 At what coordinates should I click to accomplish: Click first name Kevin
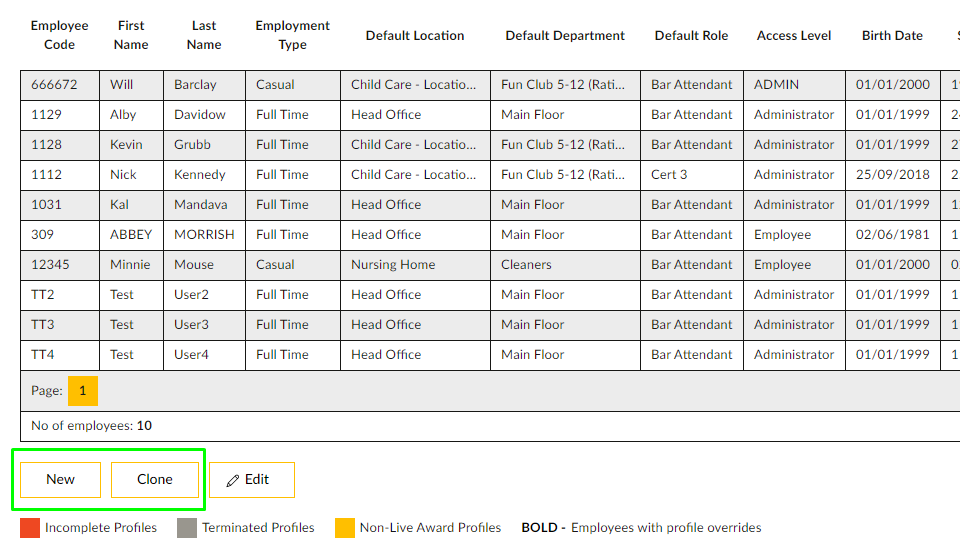tap(126, 145)
